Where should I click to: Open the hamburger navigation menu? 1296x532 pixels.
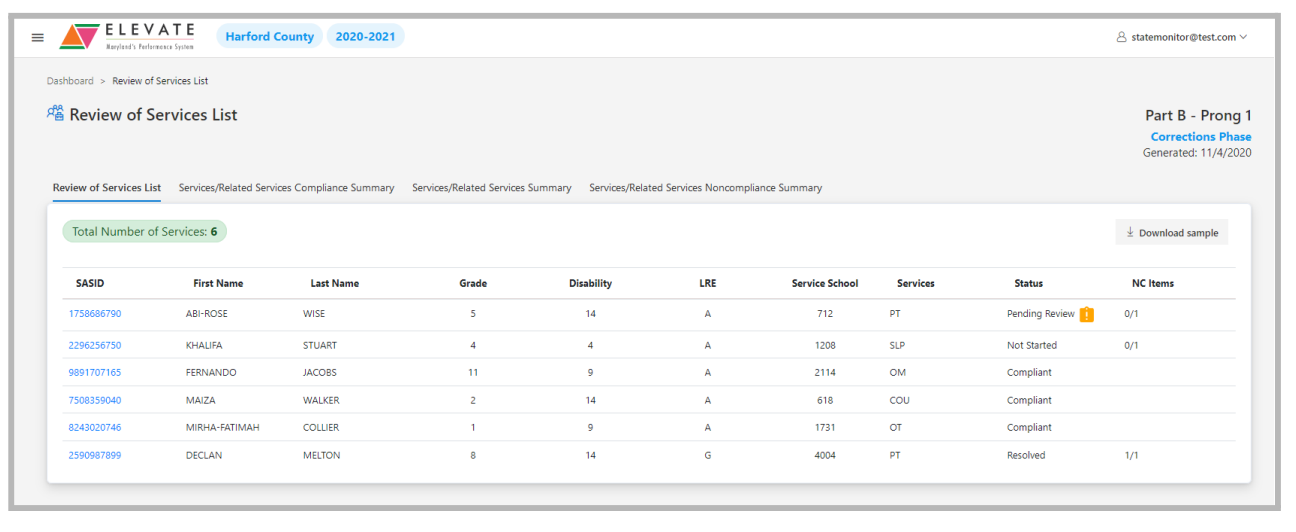tap(38, 37)
